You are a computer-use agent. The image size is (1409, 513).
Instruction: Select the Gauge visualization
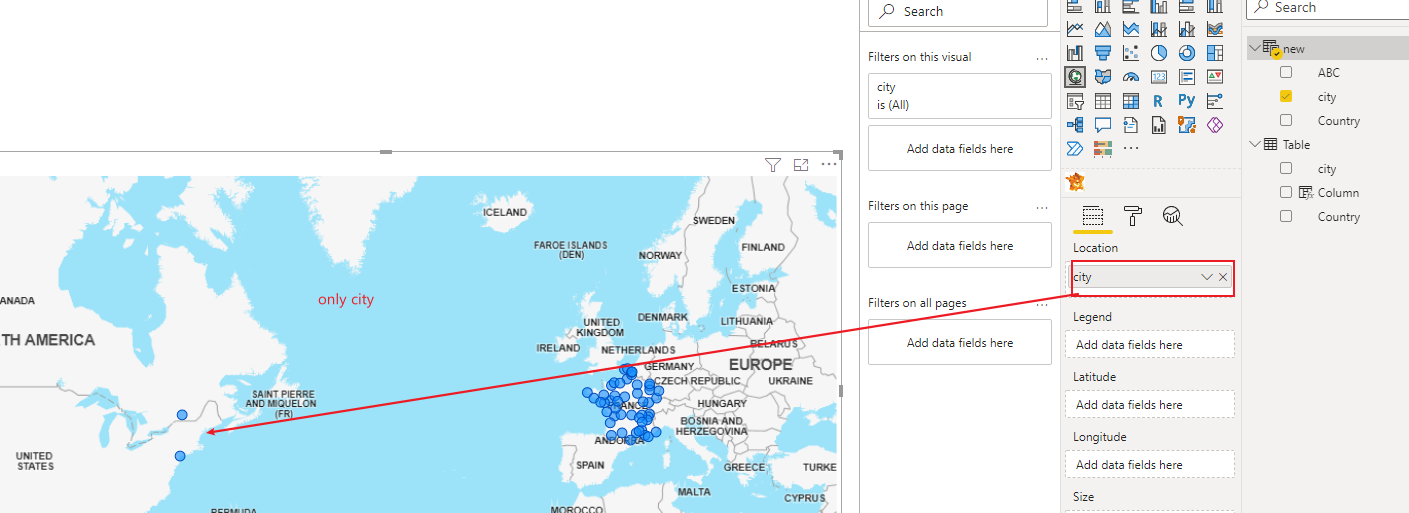tap(1131, 77)
